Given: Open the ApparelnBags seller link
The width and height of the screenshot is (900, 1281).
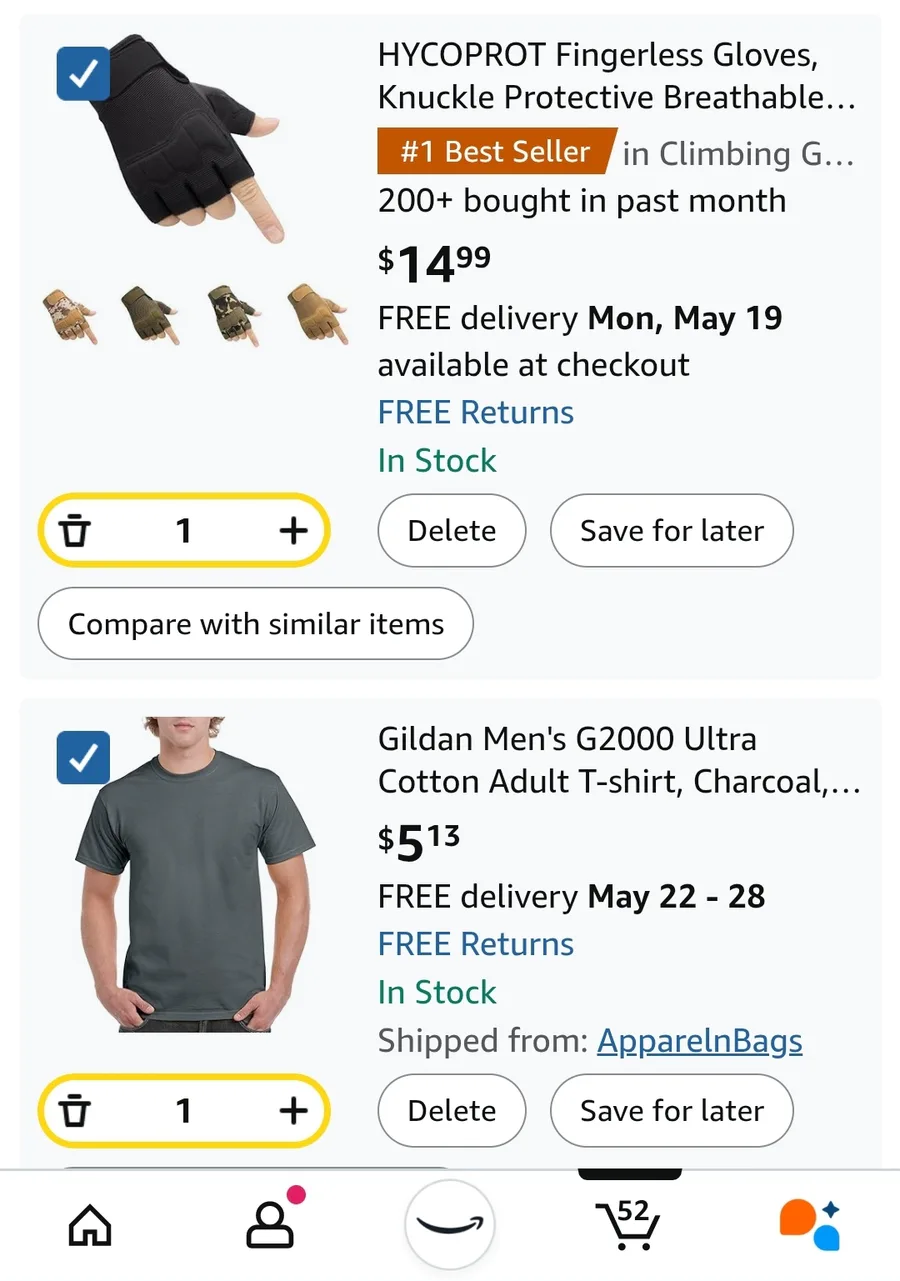Looking at the screenshot, I should point(700,1041).
